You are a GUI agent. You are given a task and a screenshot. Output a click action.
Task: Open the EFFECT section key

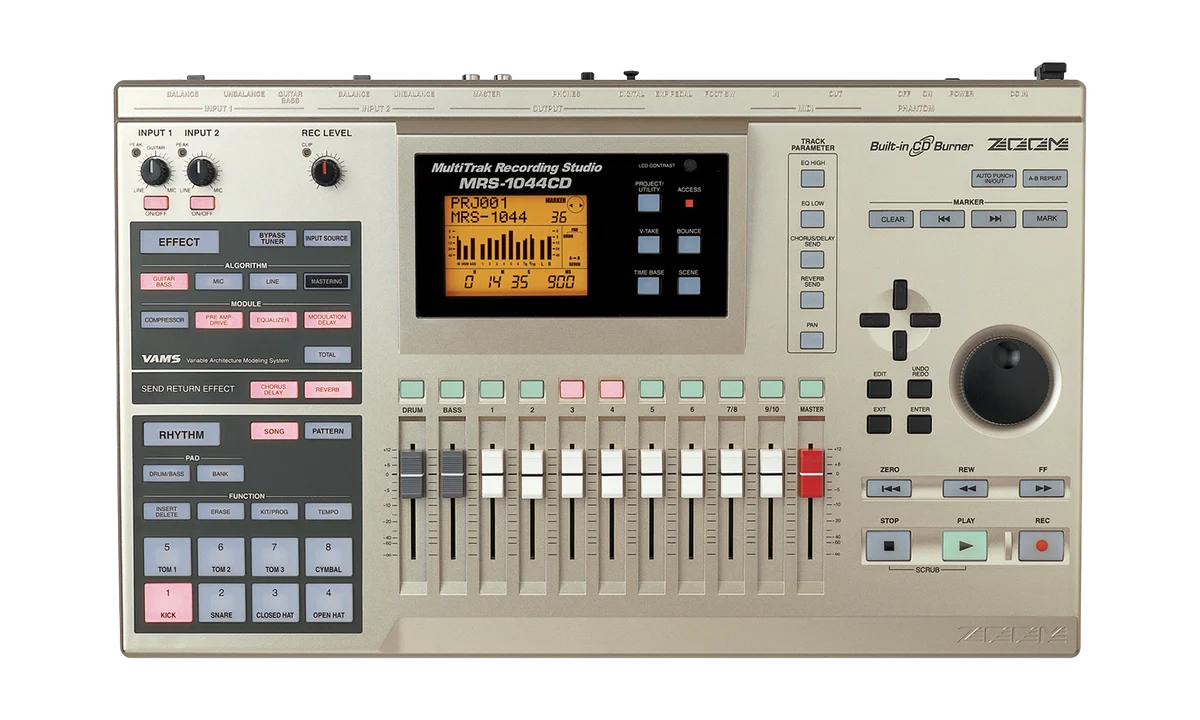[179, 242]
